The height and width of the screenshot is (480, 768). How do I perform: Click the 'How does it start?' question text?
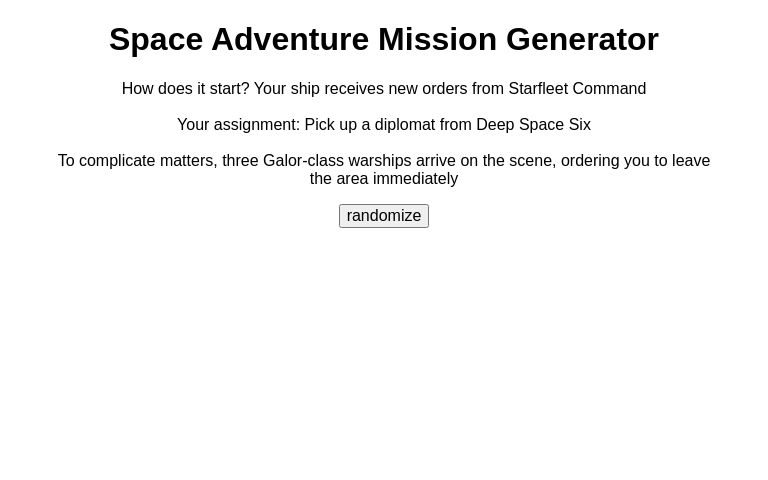pyautogui.click(x=186, y=89)
